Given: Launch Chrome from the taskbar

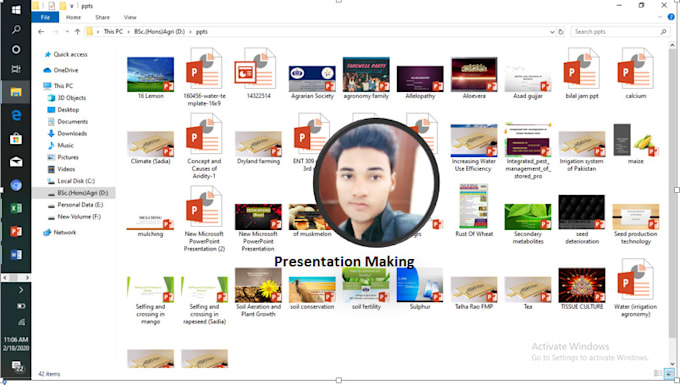Looking at the screenshot, I should click(x=16, y=185).
